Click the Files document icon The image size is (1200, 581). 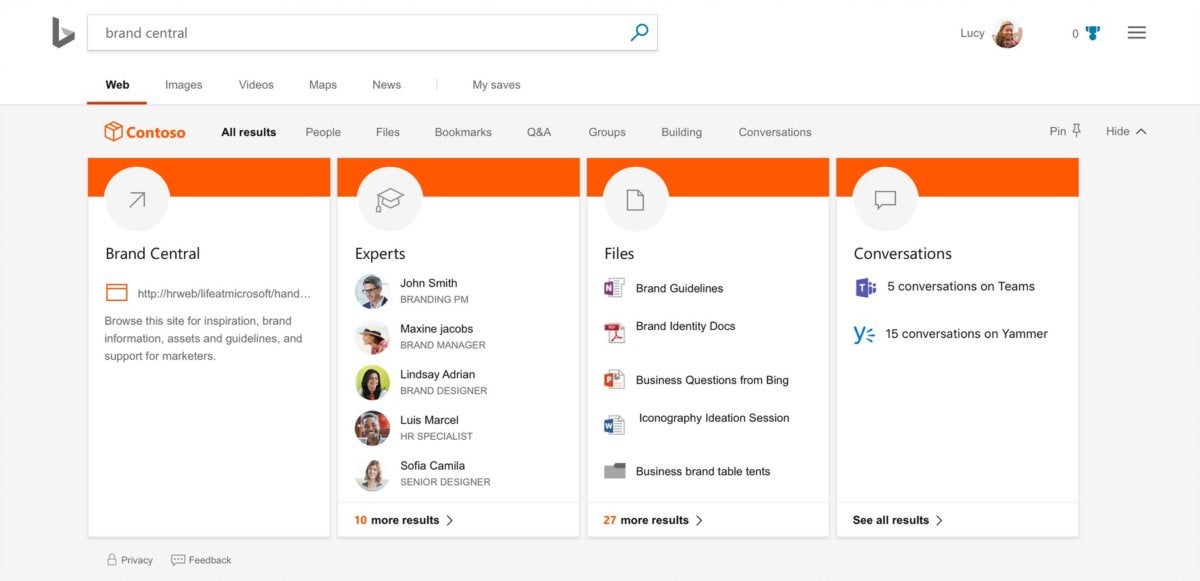pyautogui.click(x=635, y=199)
